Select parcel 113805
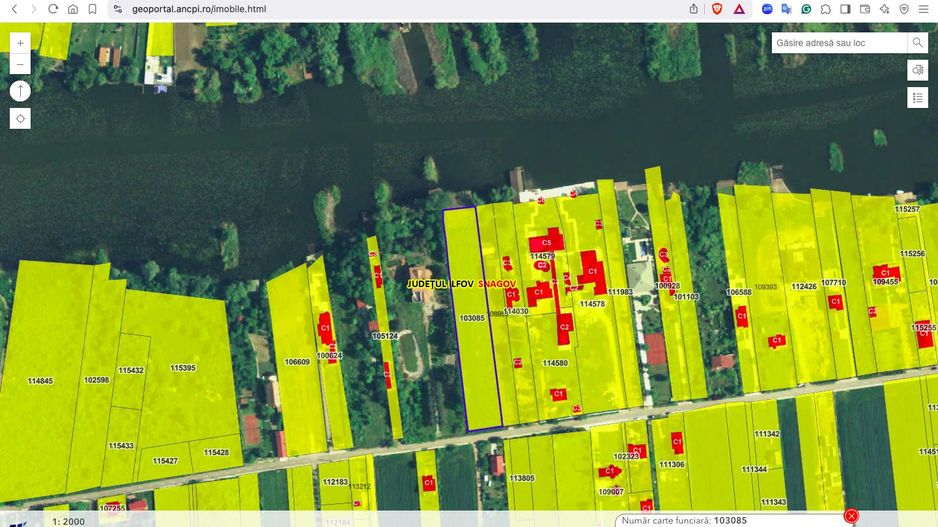 (522, 478)
